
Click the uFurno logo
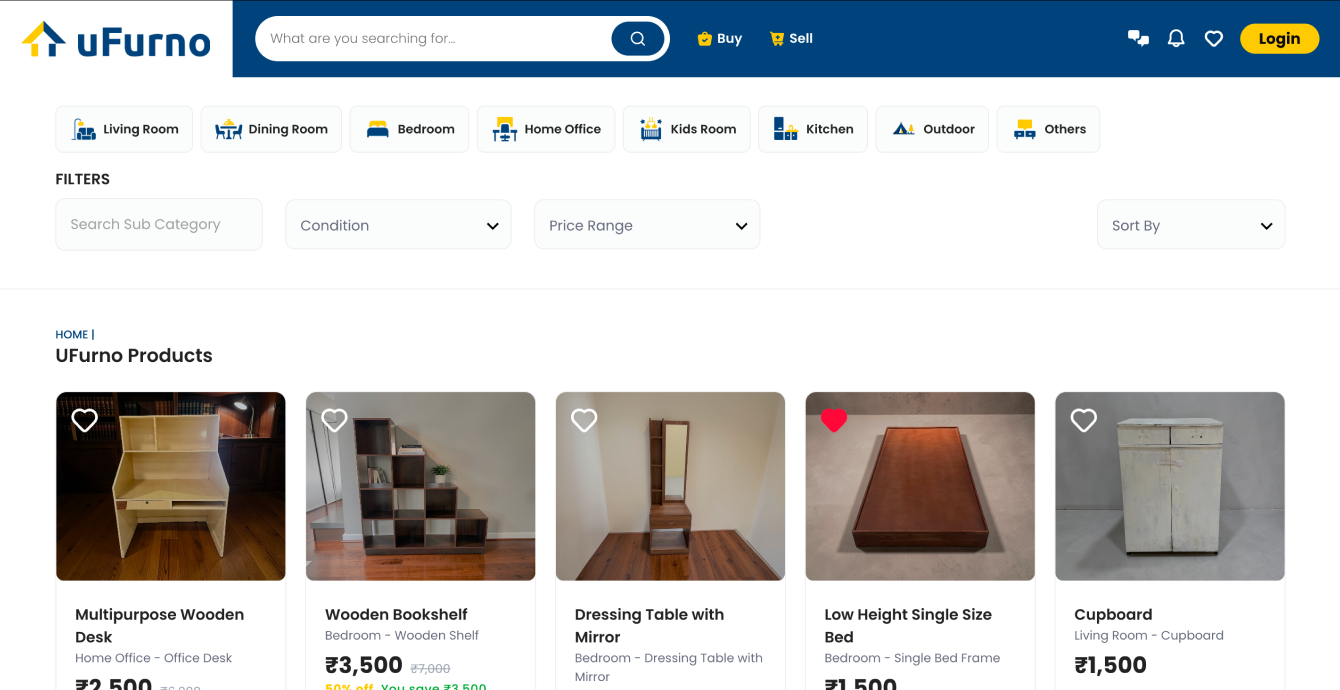pos(116,40)
